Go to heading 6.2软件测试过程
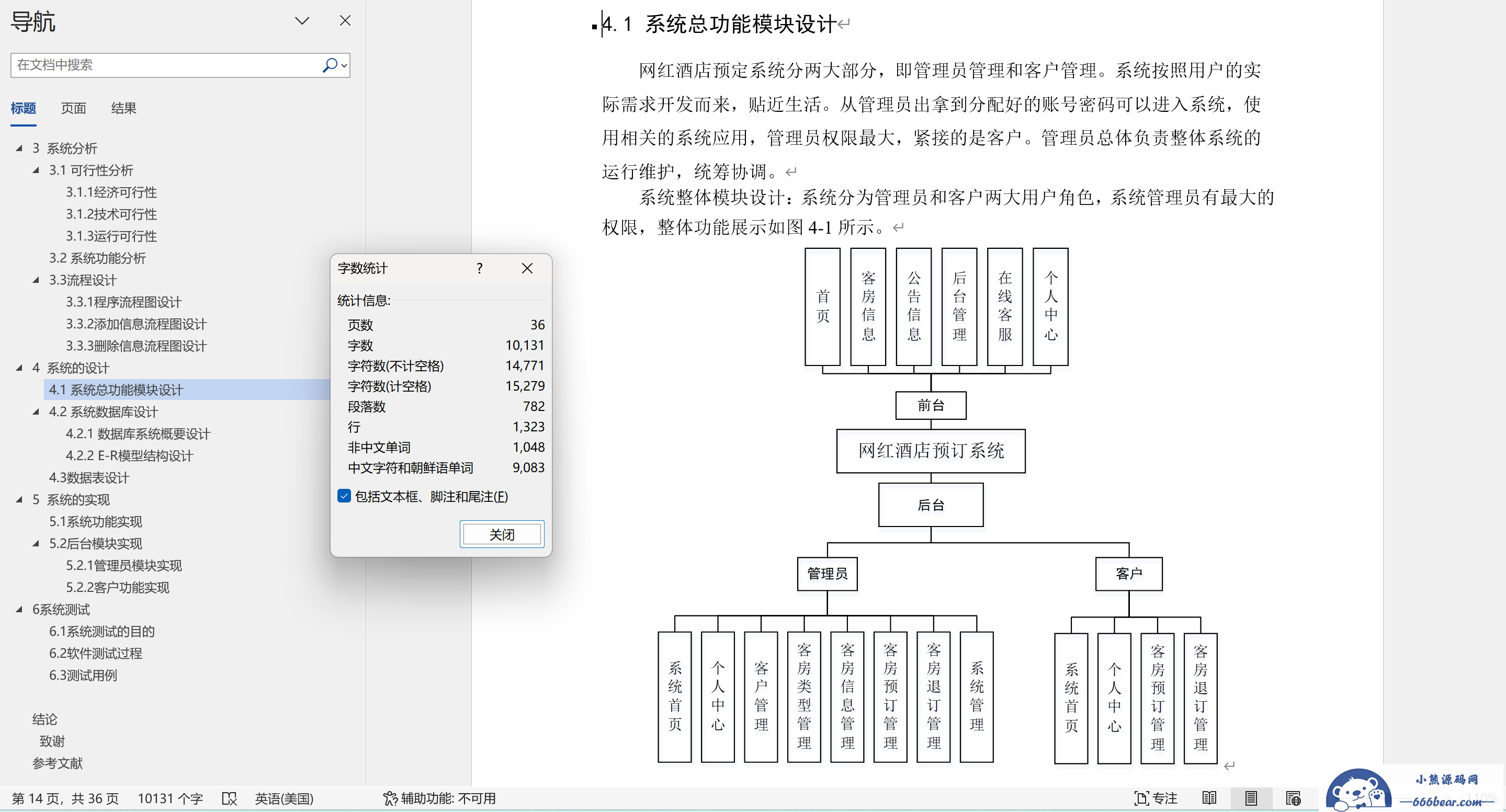Viewport: 1506px width, 812px height. tap(95, 654)
